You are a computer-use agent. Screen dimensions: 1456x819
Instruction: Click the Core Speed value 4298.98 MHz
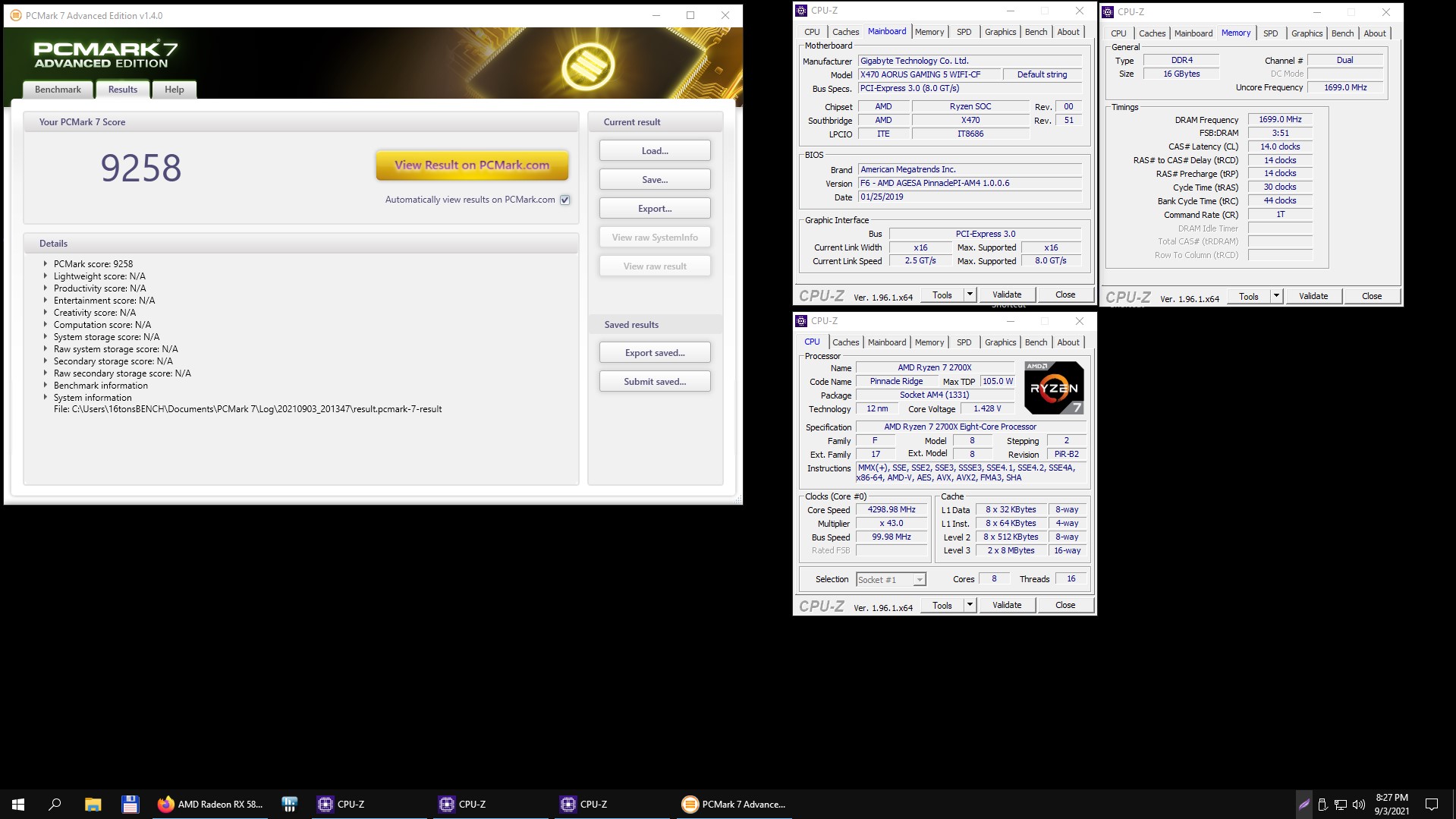coord(892,509)
